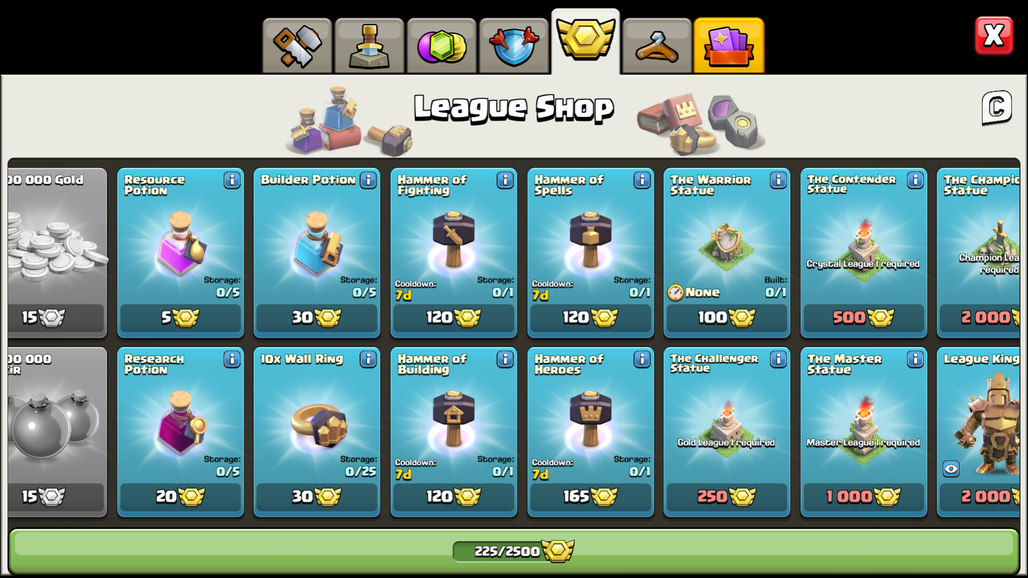Screen dimensions: 1028x578
Task: Open info for Hammer of Heroes
Action: tap(642, 359)
